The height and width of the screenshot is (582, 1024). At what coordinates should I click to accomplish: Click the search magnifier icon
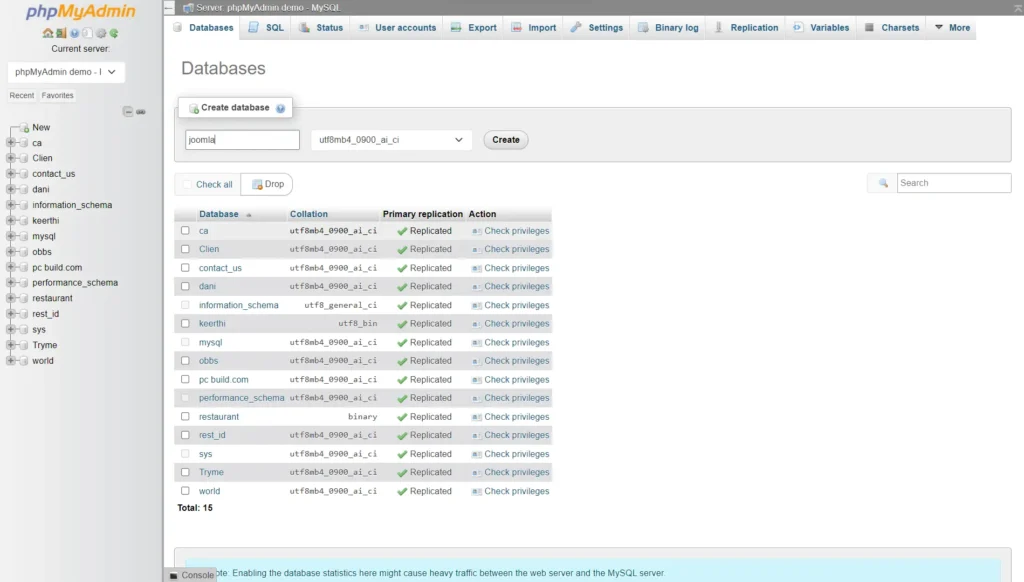coord(883,184)
